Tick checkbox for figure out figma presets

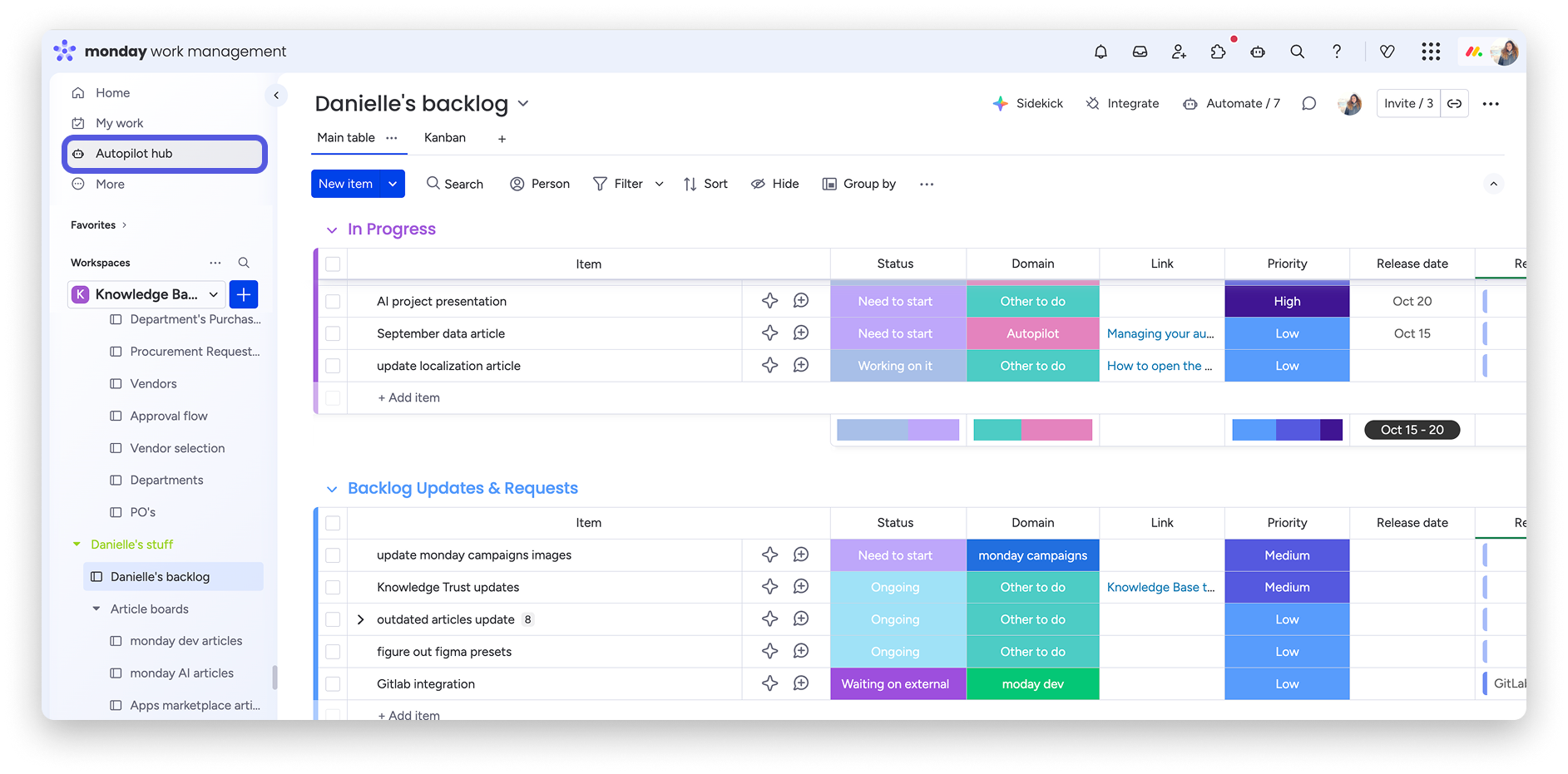point(333,652)
